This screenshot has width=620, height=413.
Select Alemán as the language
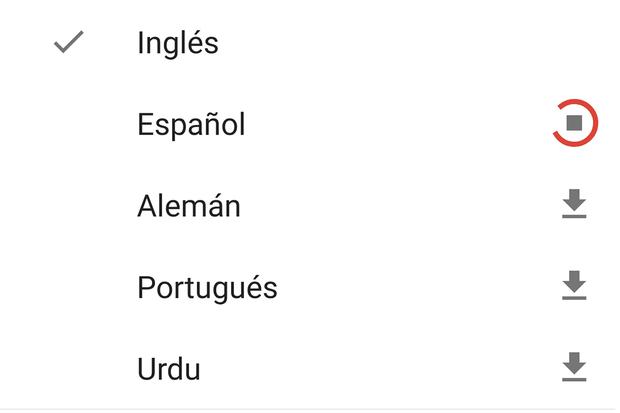[x=189, y=206]
